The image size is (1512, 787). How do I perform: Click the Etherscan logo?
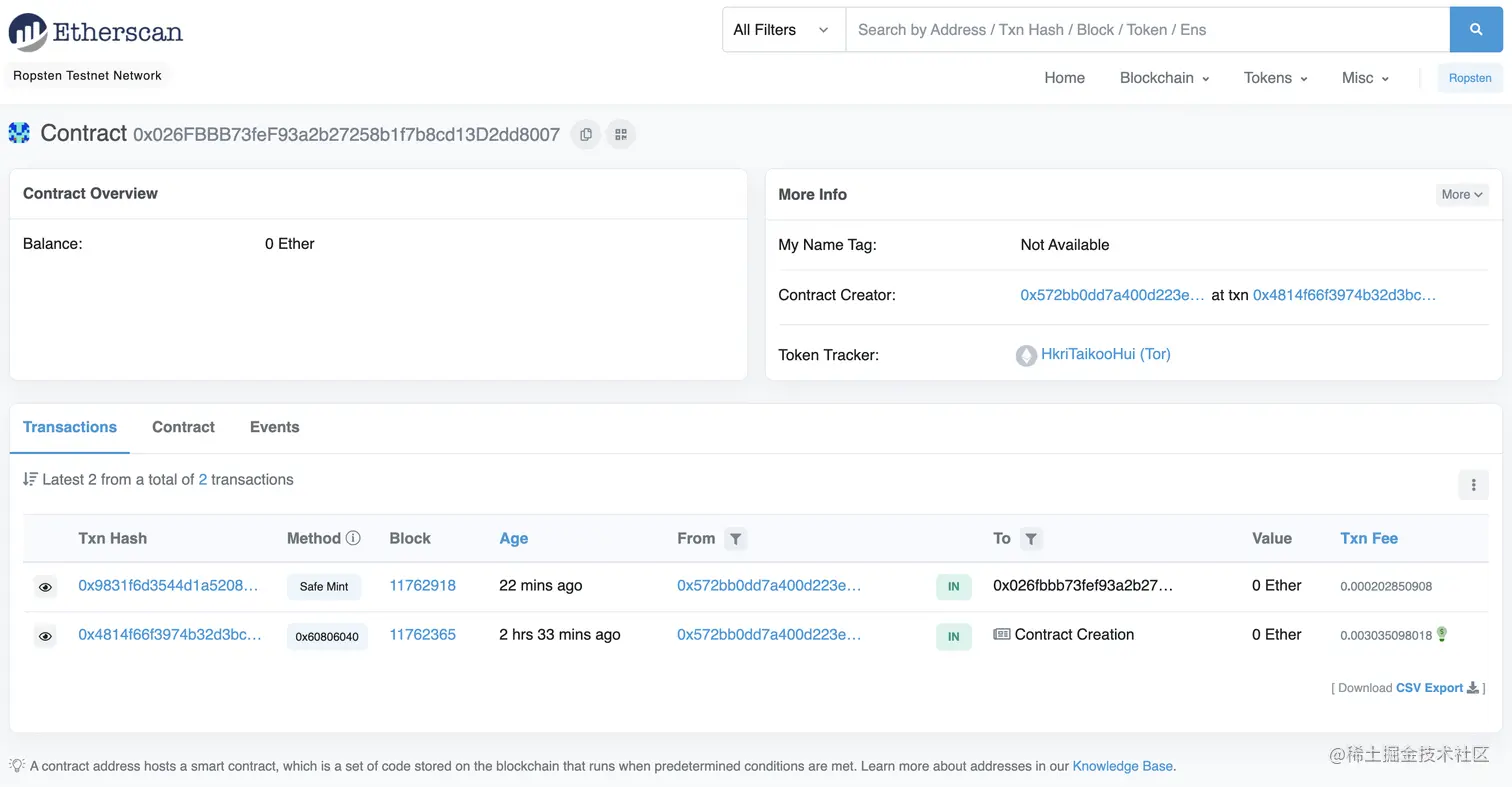coord(96,32)
